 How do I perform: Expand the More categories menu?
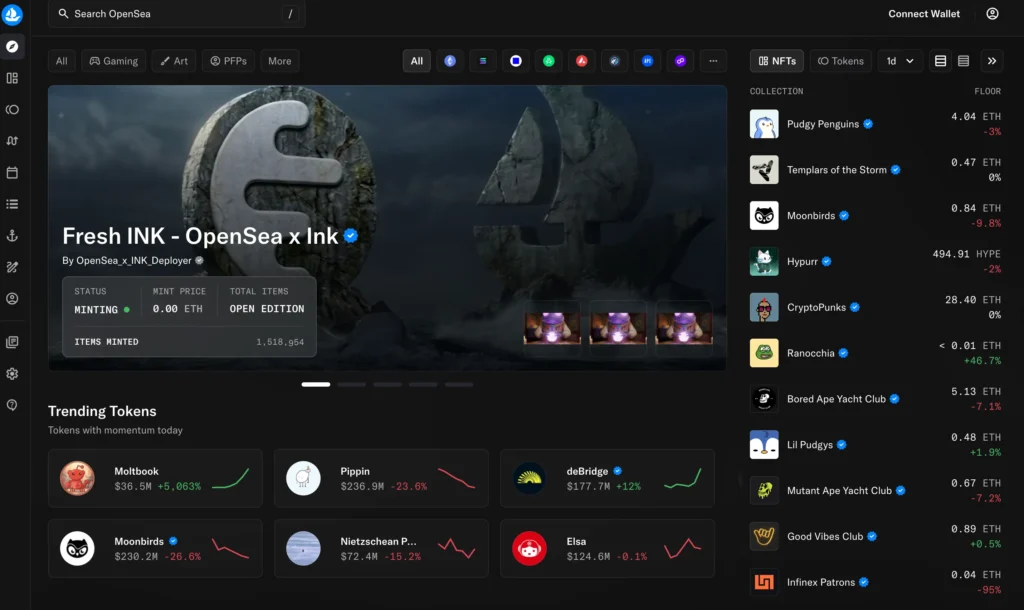[x=280, y=61]
